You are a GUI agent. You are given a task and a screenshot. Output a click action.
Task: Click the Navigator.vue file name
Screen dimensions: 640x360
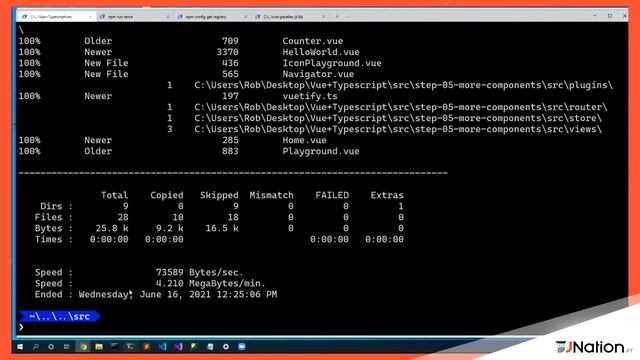(x=318, y=74)
